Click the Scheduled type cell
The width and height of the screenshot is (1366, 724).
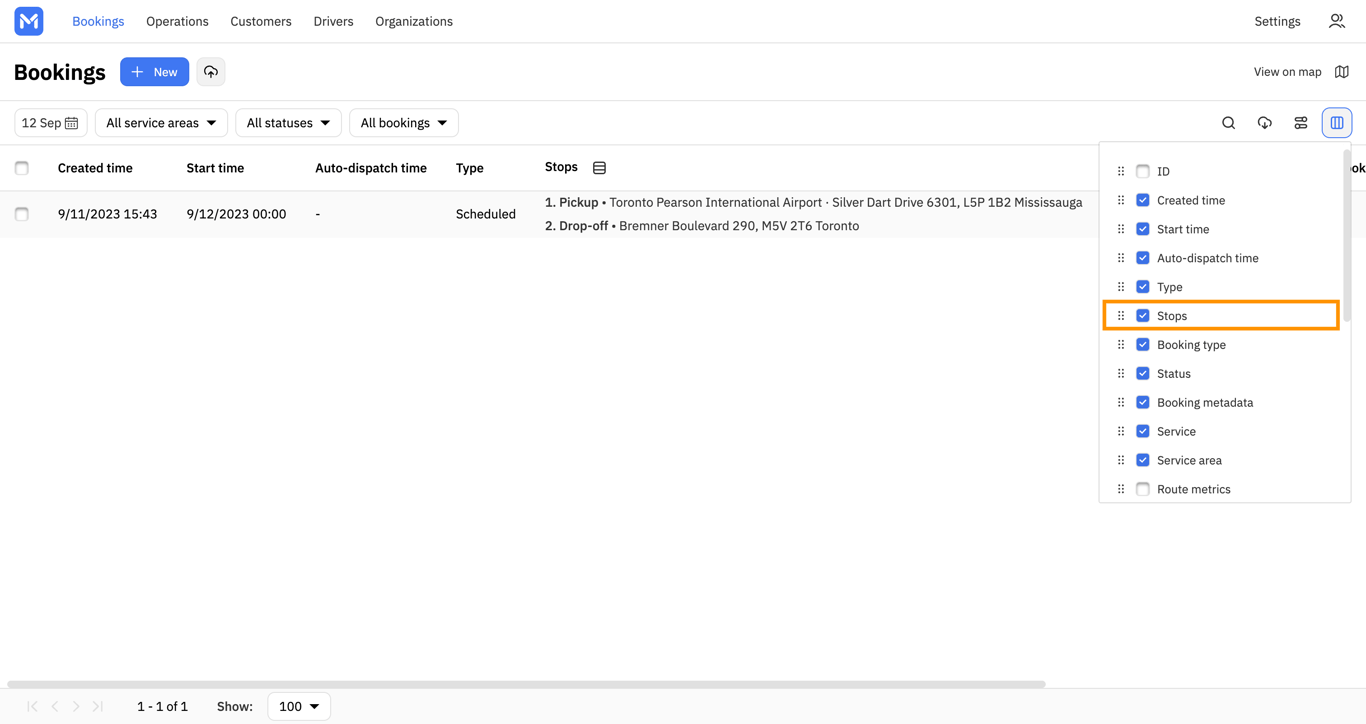486,214
